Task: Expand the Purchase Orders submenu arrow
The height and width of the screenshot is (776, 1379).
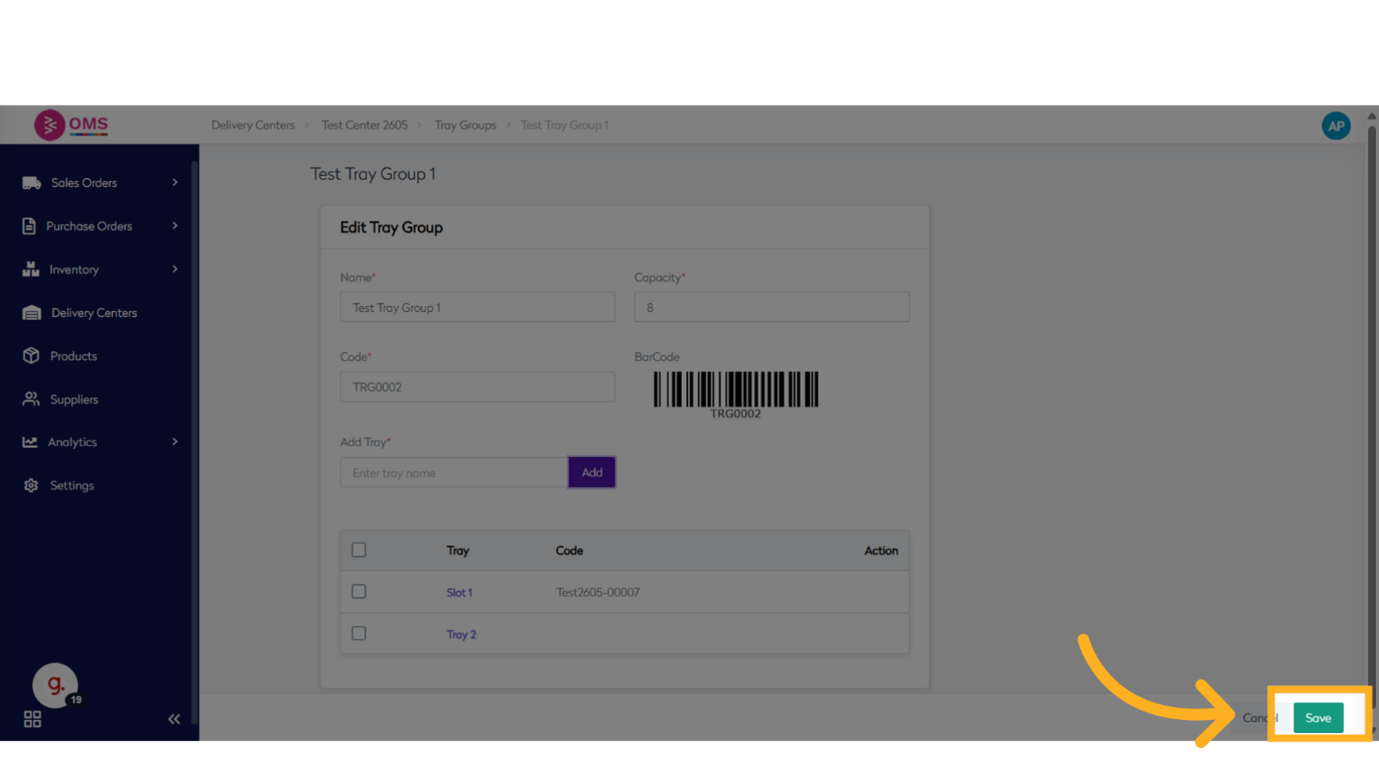Action: click(175, 226)
